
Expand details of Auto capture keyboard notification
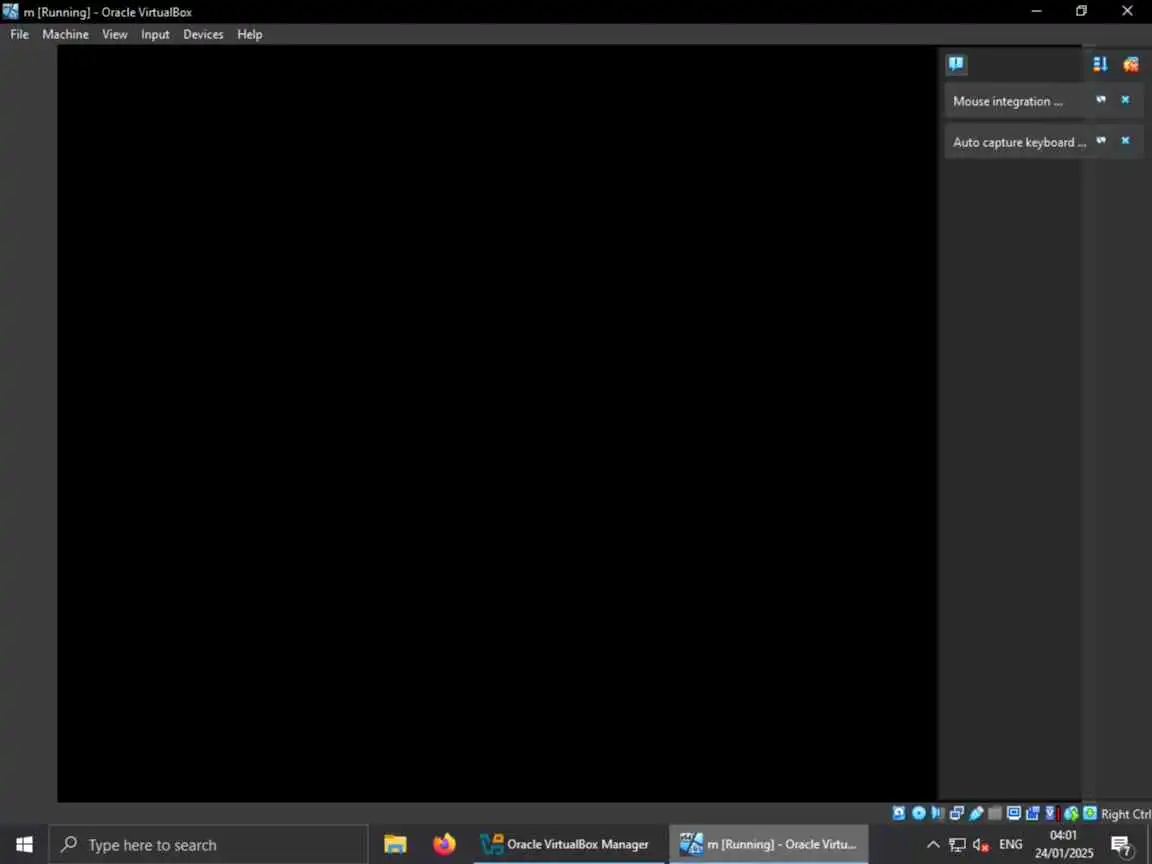tap(1101, 141)
